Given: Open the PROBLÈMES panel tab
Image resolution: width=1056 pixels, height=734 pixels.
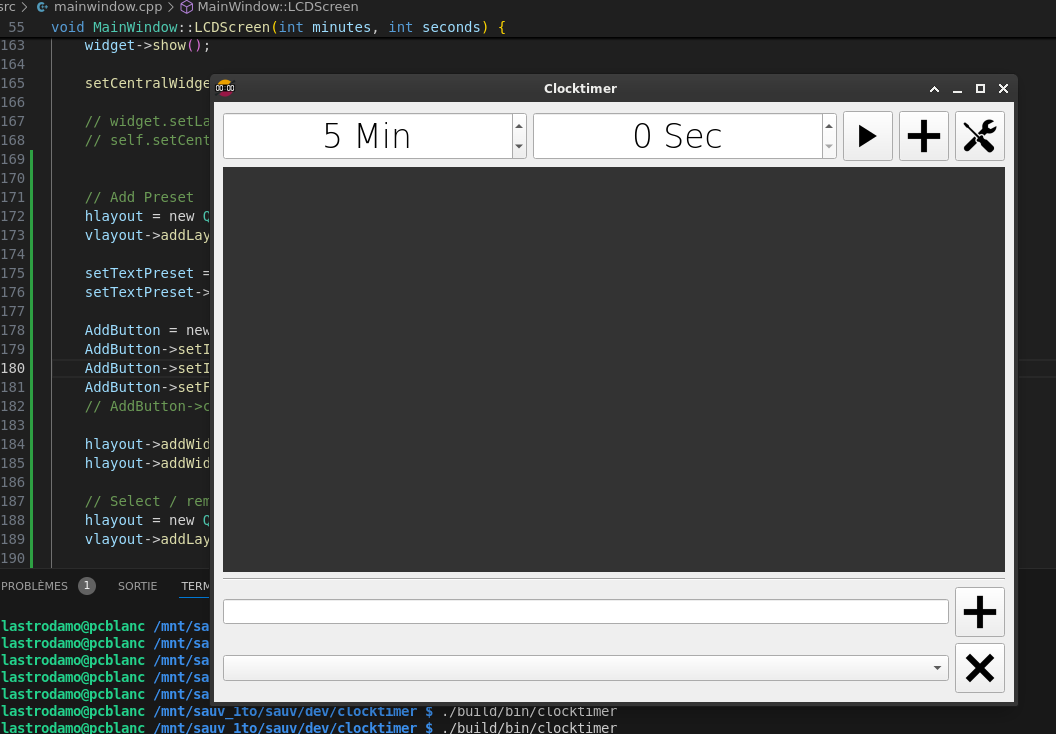Looking at the screenshot, I should click(x=34, y=586).
